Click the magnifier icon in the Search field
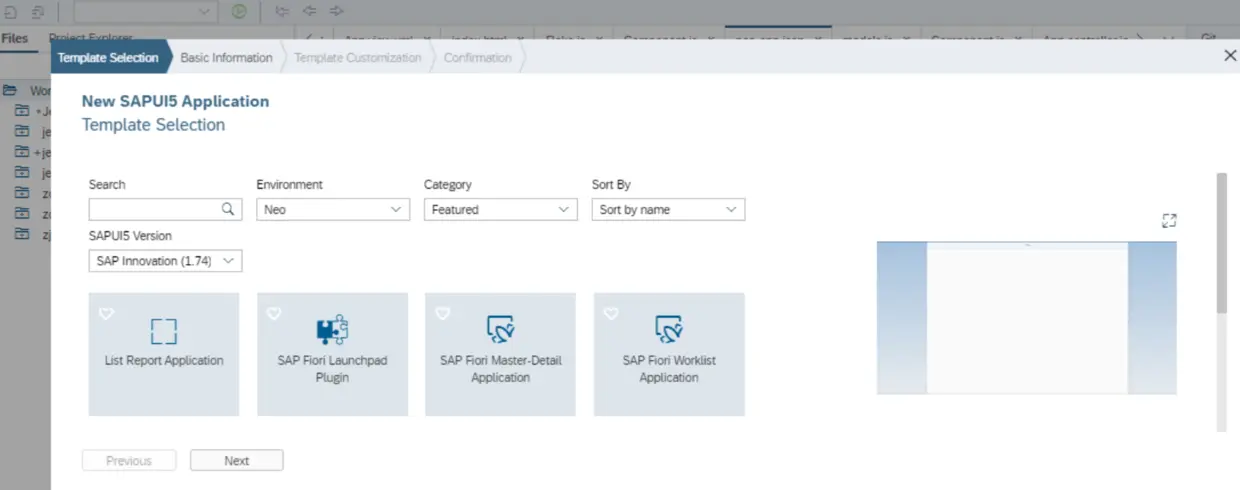This screenshot has width=1240, height=490. [x=228, y=209]
